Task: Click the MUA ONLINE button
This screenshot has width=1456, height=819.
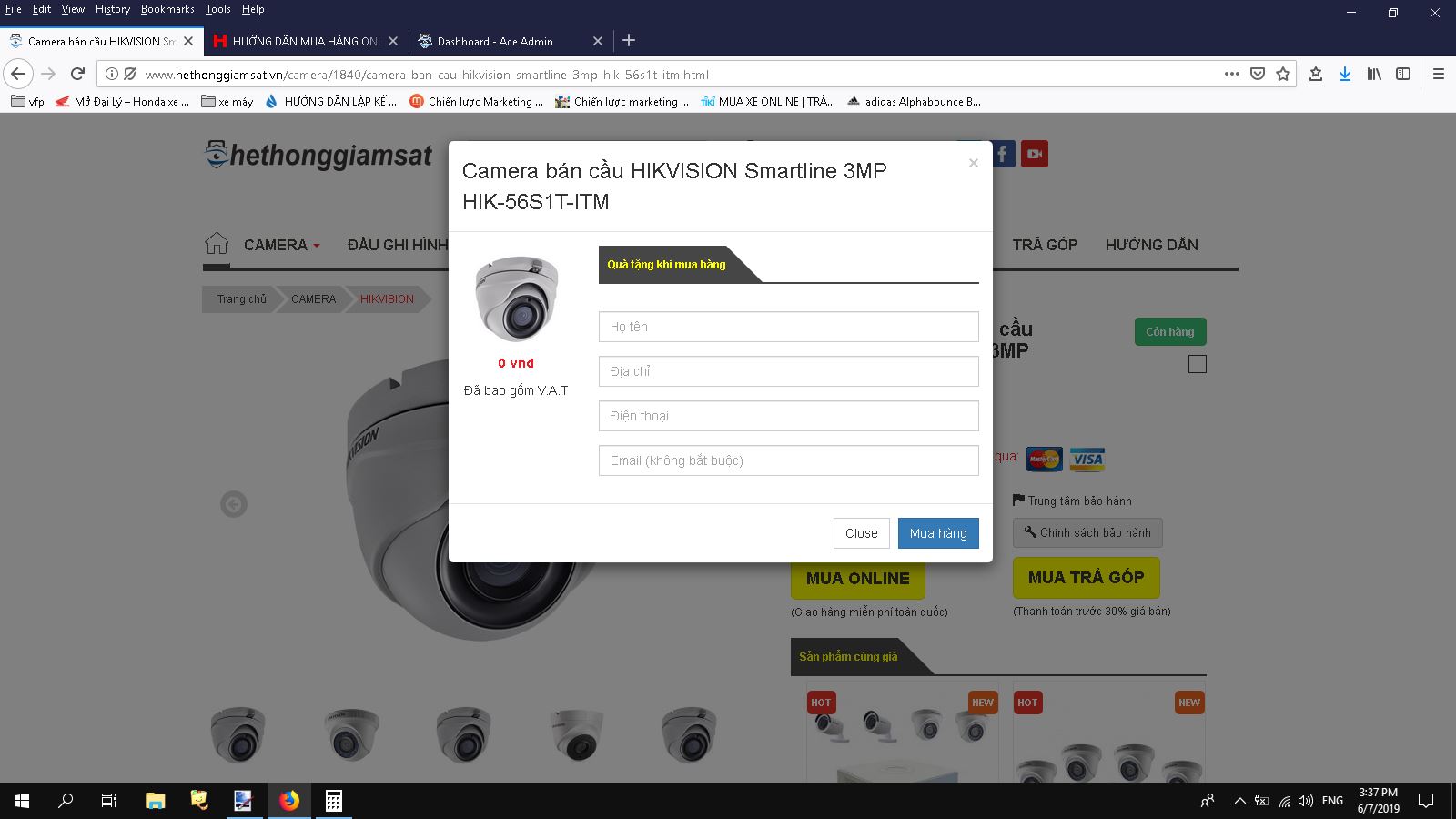Action: pos(857,578)
